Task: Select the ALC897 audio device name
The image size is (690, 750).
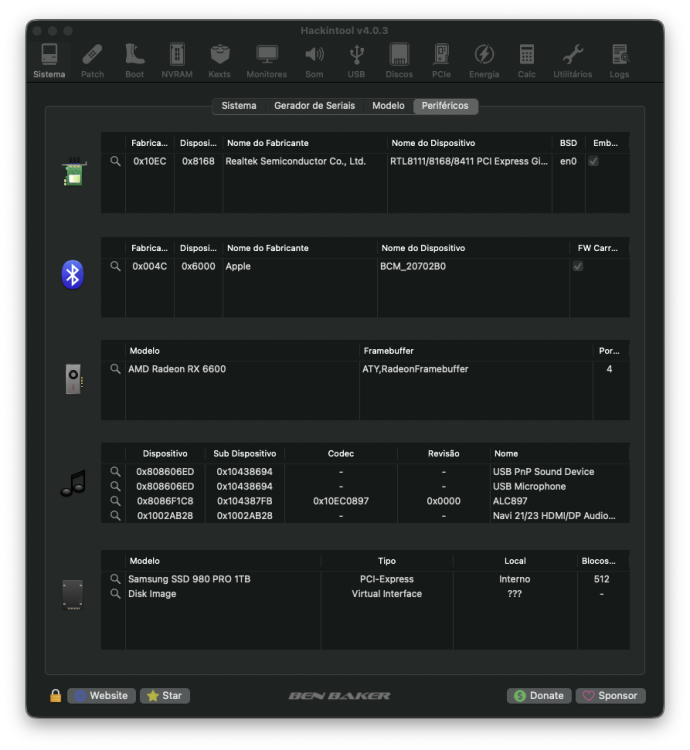Action: pos(510,501)
